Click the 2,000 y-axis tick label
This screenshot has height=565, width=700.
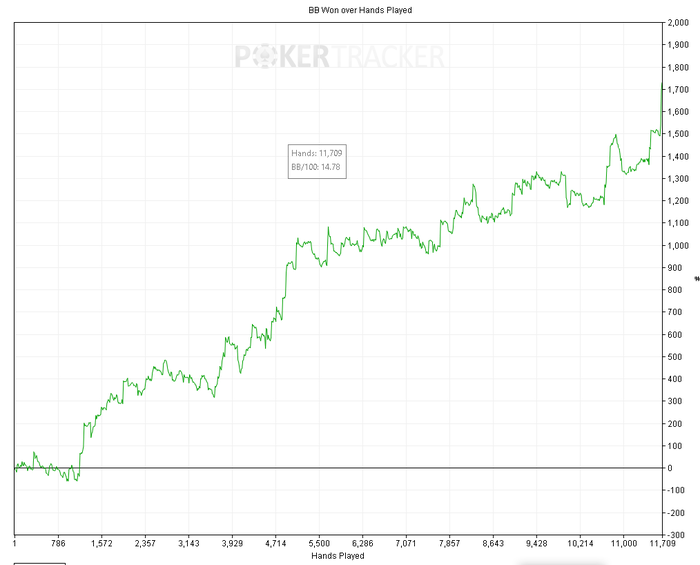coord(678,23)
